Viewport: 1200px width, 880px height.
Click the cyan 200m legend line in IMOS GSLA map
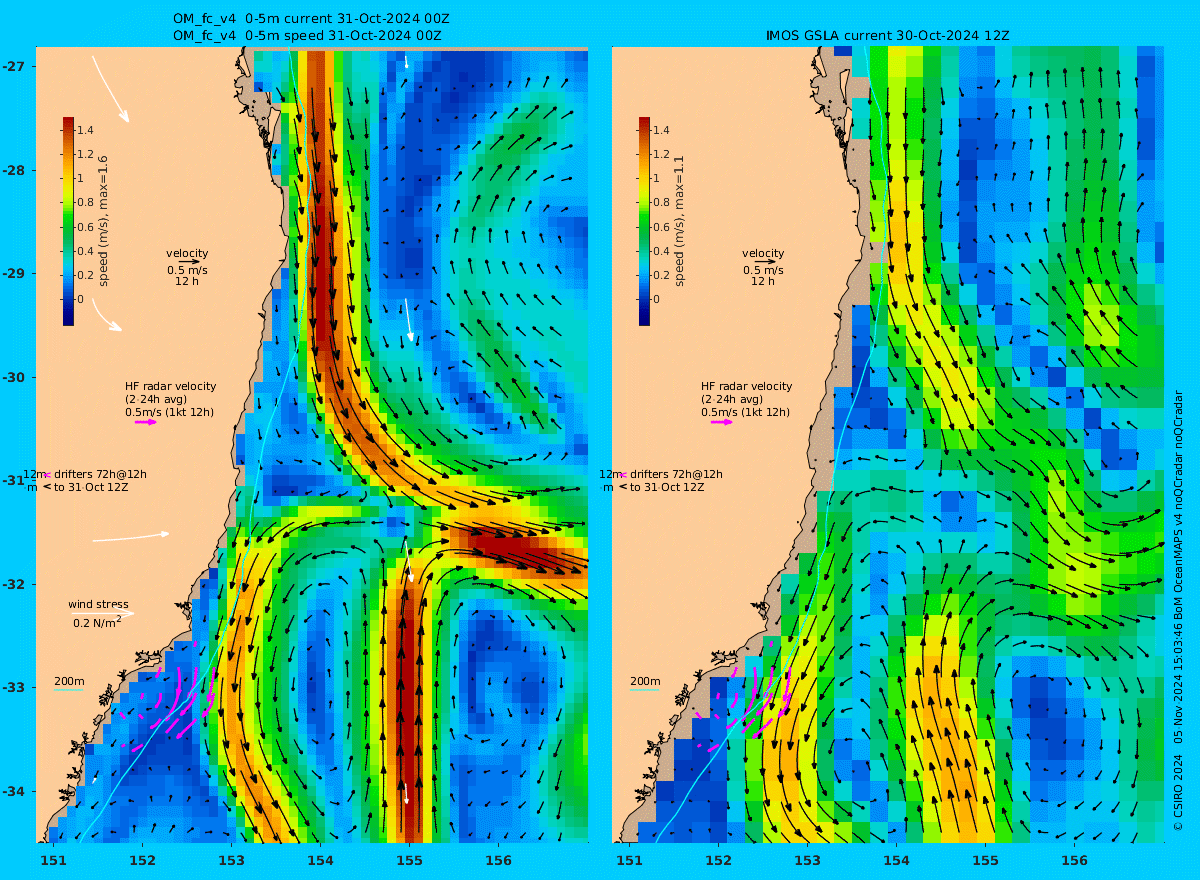pos(644,690)
